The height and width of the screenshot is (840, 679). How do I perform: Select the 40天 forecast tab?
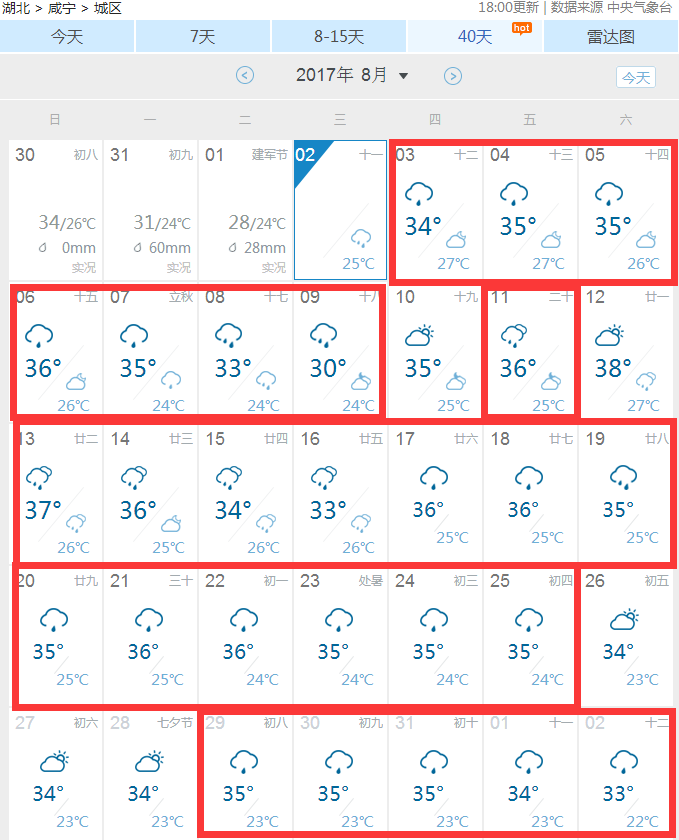(475, 36)
